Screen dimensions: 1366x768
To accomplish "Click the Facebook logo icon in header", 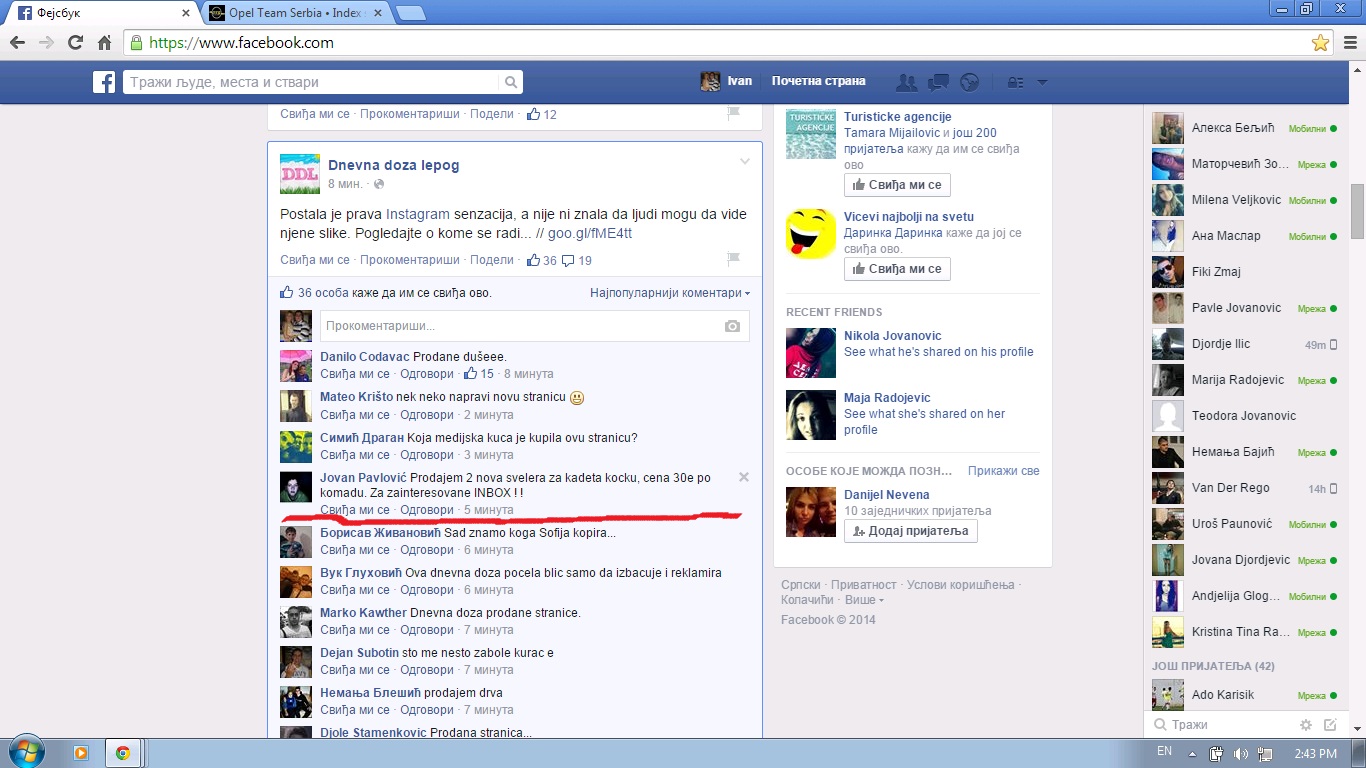I will 104,82.
